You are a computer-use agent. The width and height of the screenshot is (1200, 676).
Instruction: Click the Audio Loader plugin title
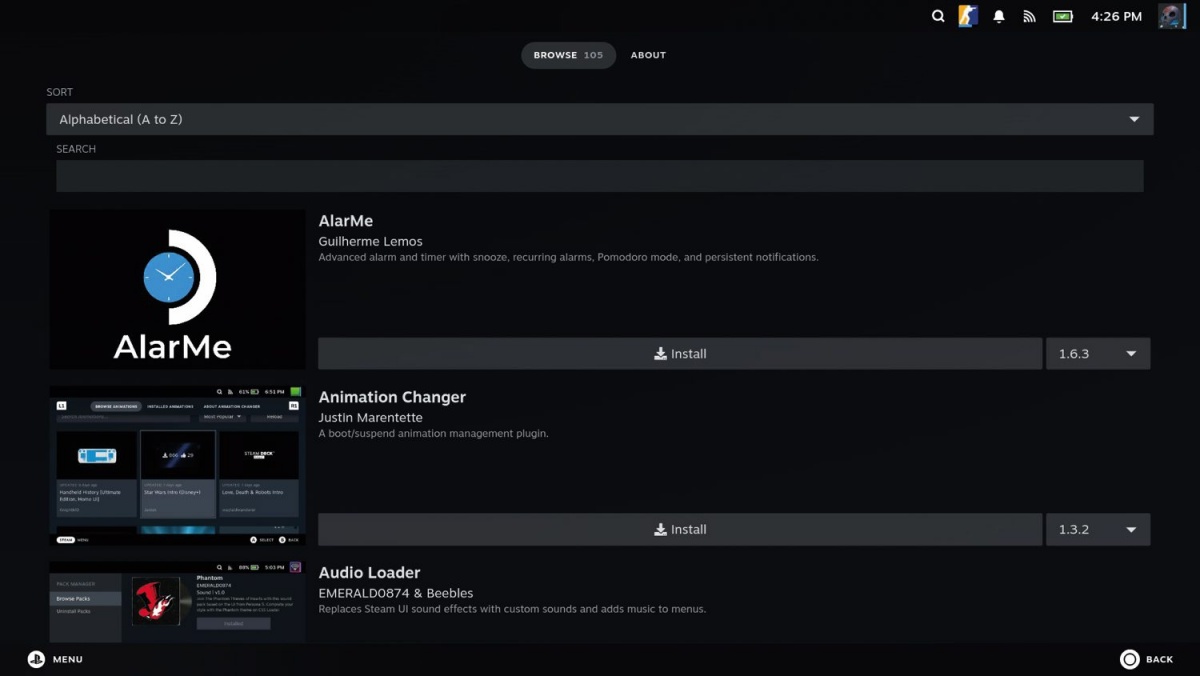pos(369,573)
